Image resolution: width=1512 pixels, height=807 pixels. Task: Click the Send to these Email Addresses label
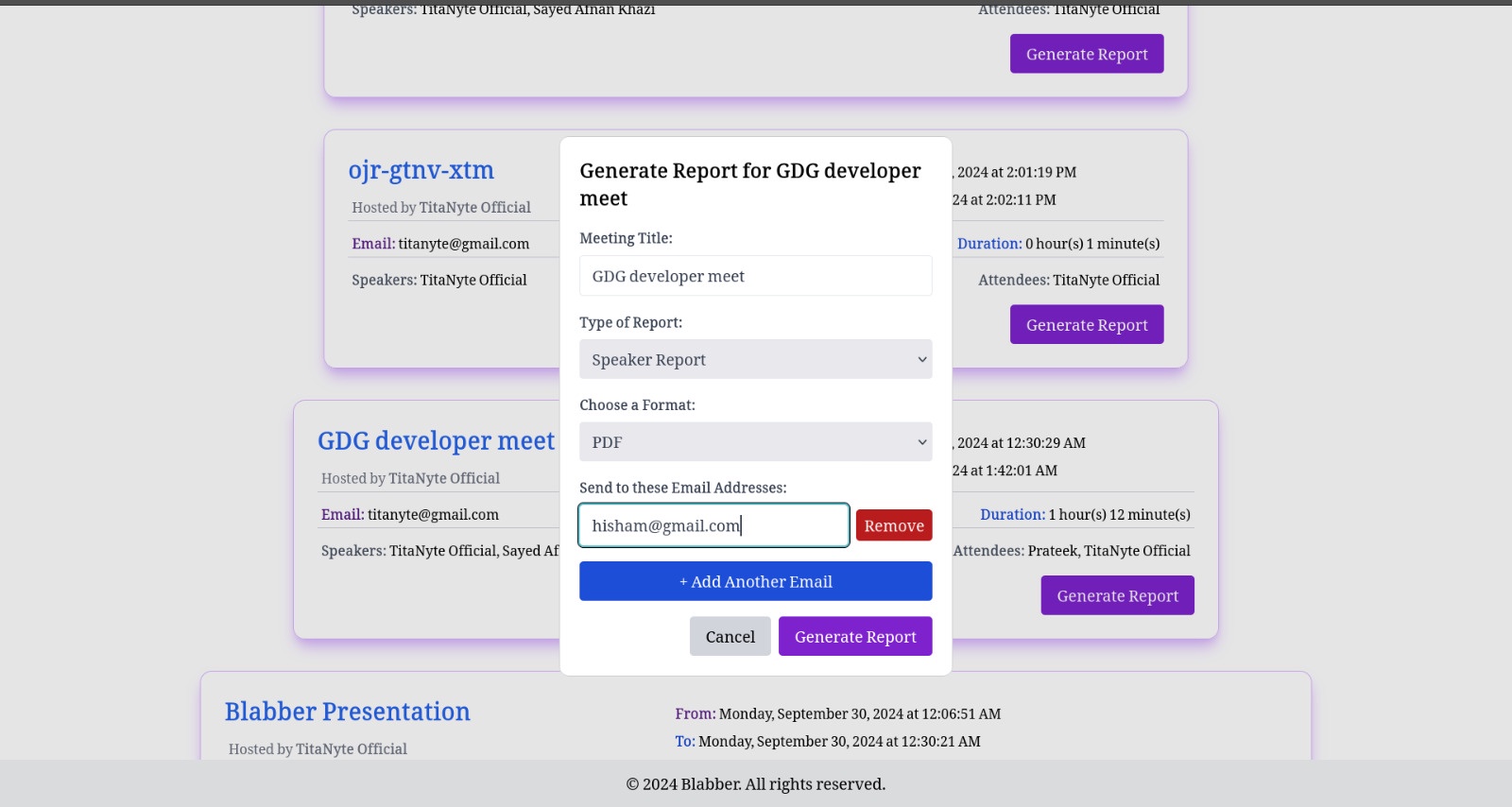pos(683,488)
